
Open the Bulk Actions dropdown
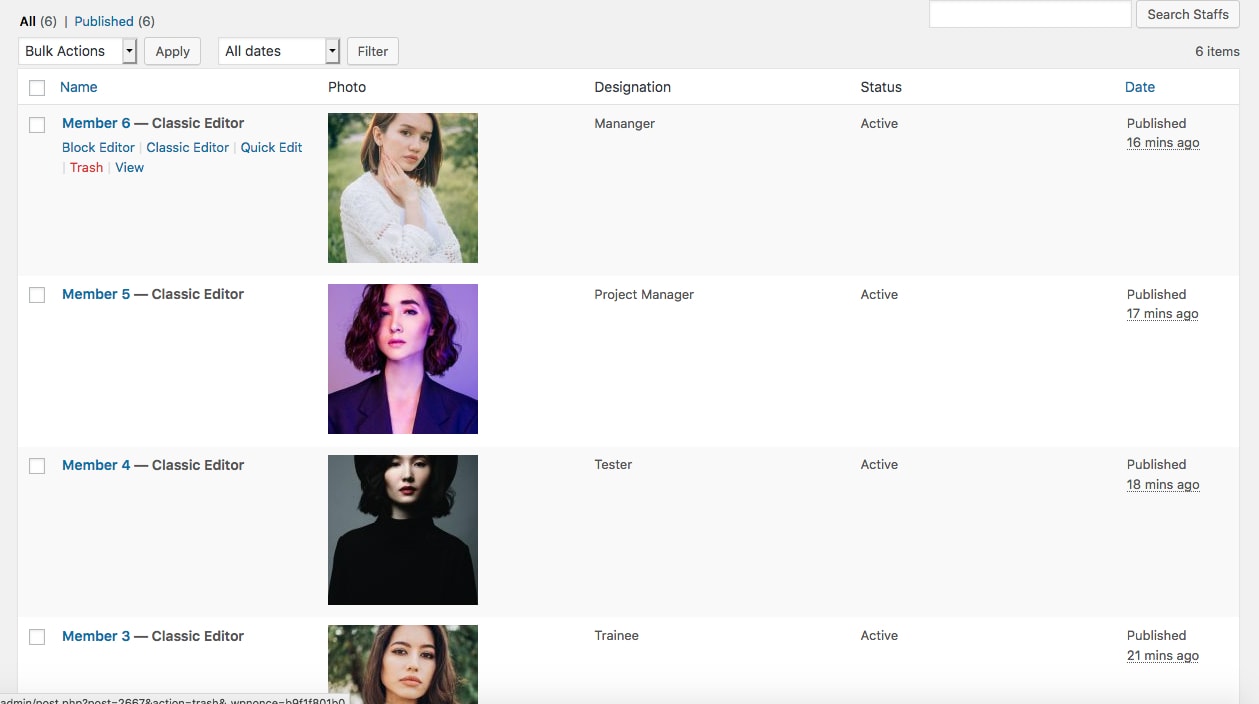click(77, 51)
